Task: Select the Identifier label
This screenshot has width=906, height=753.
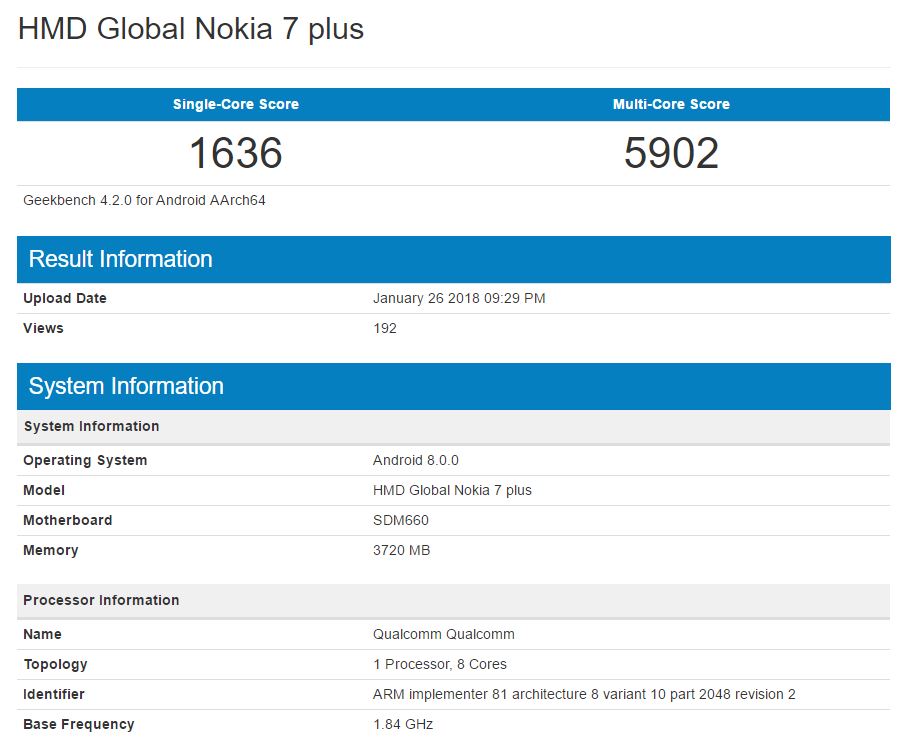Action: 54,694
